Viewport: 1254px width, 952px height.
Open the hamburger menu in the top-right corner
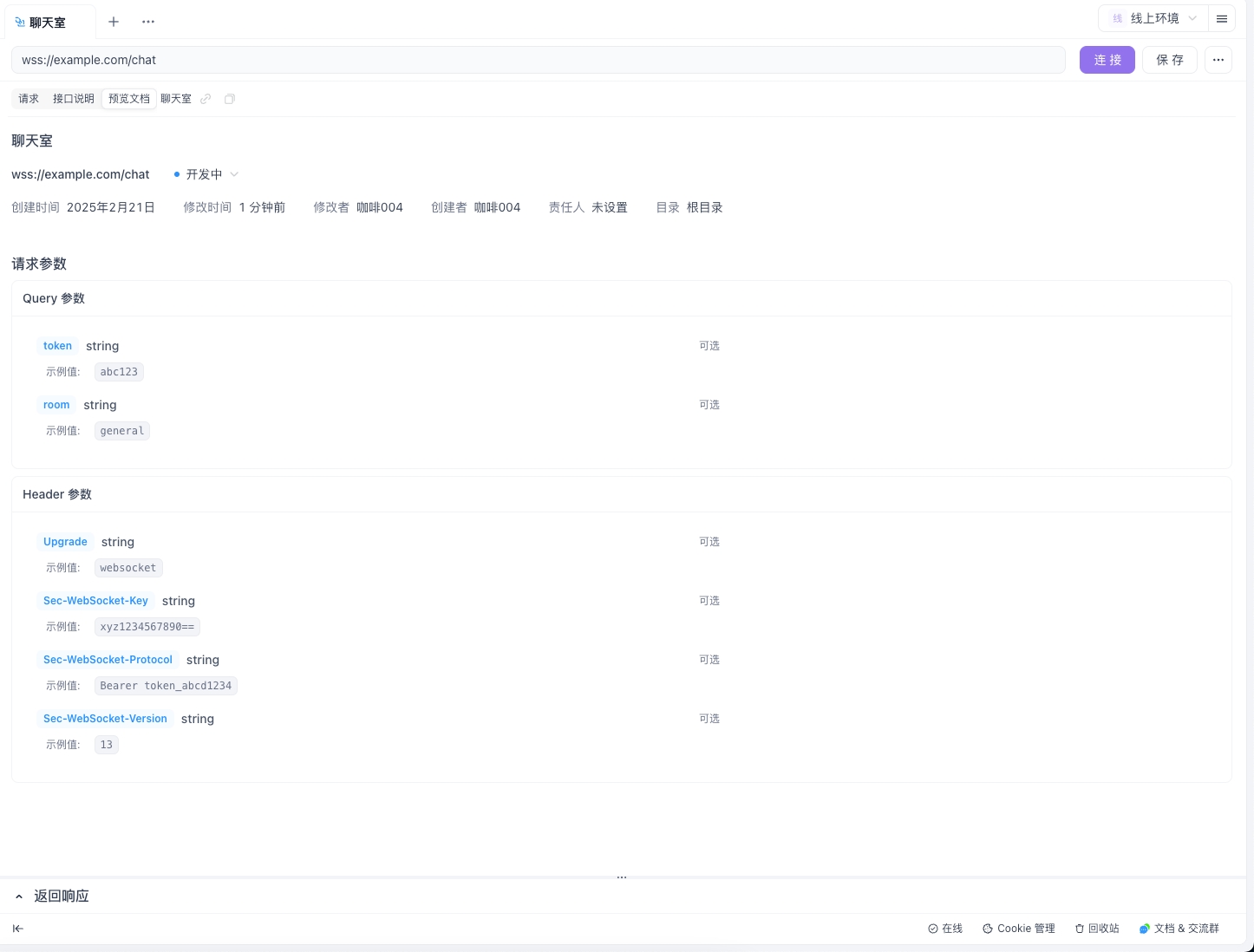tap(1222, 18)
